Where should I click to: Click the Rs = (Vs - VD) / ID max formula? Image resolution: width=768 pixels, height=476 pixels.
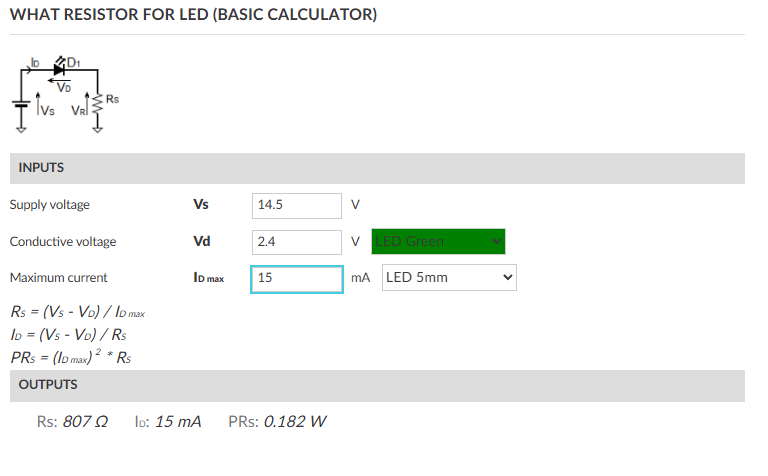click(x=78, y=313)
